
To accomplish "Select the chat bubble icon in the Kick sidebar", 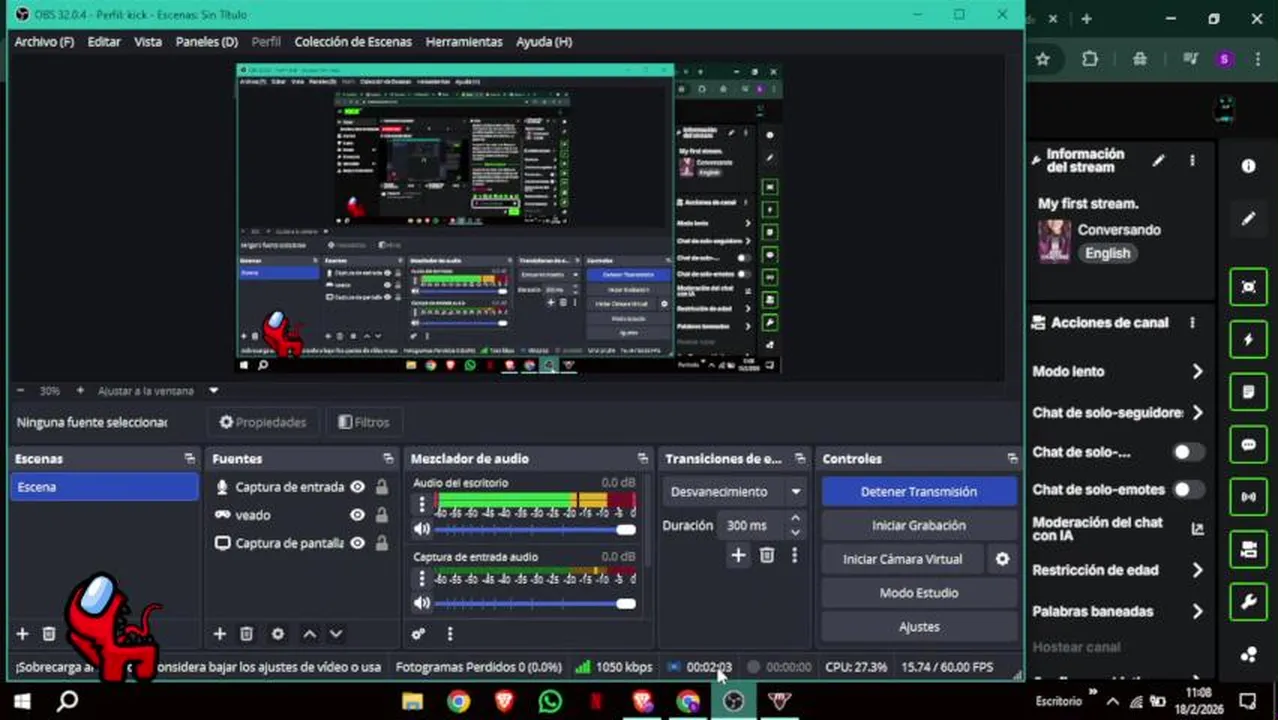I will [1248, 444].
